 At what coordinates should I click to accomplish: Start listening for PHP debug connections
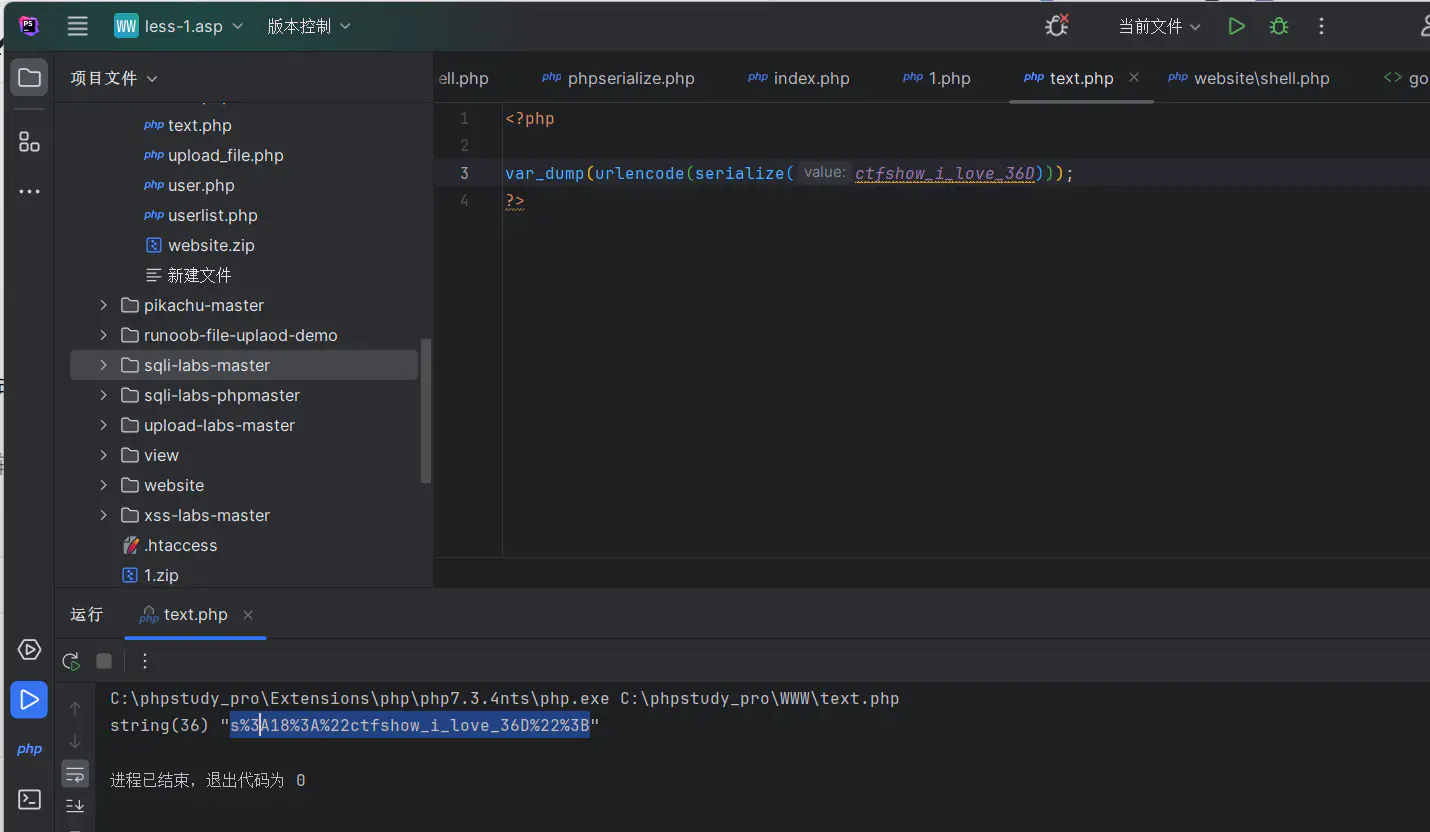[1057, 26]
